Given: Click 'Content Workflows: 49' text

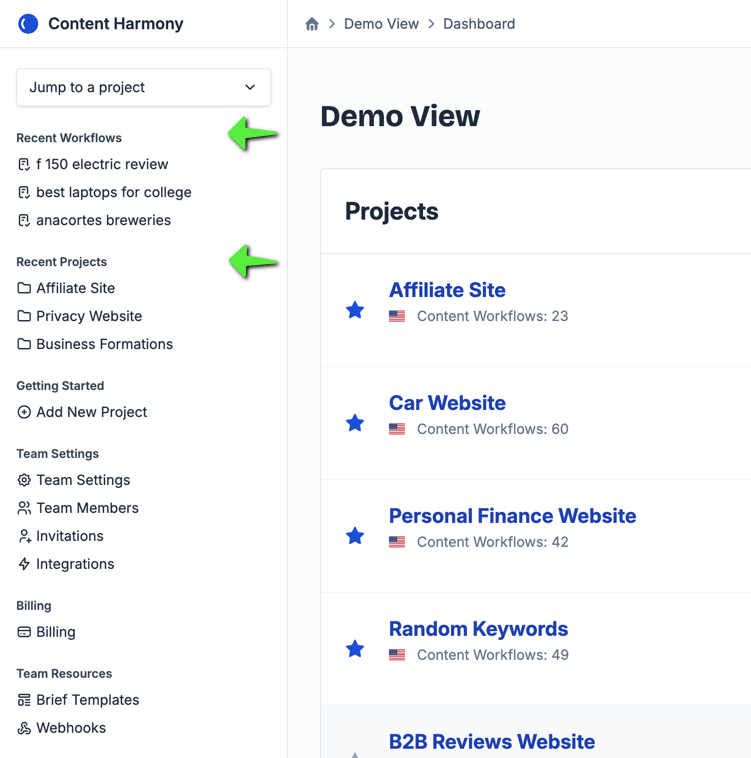Looking at the screenshot, I should pyautogui.click(x=492, y=655).
